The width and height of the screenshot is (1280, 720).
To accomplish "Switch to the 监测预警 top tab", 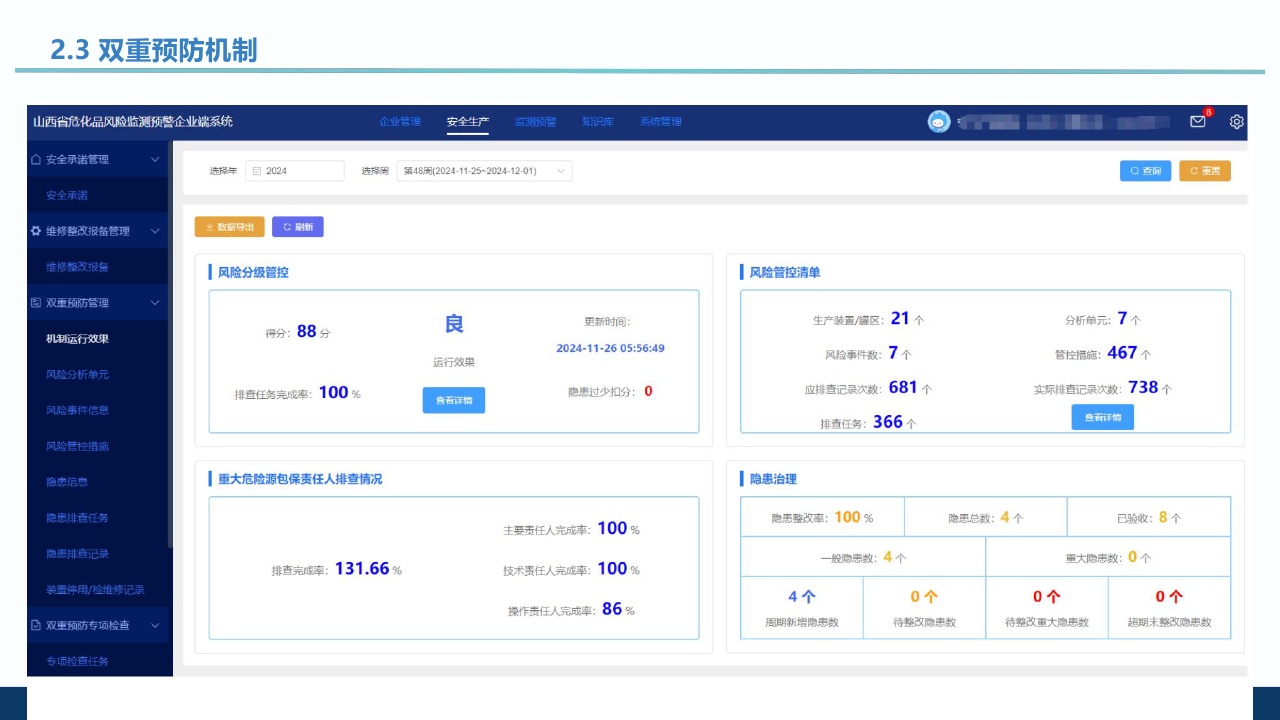I will (535, 122).
